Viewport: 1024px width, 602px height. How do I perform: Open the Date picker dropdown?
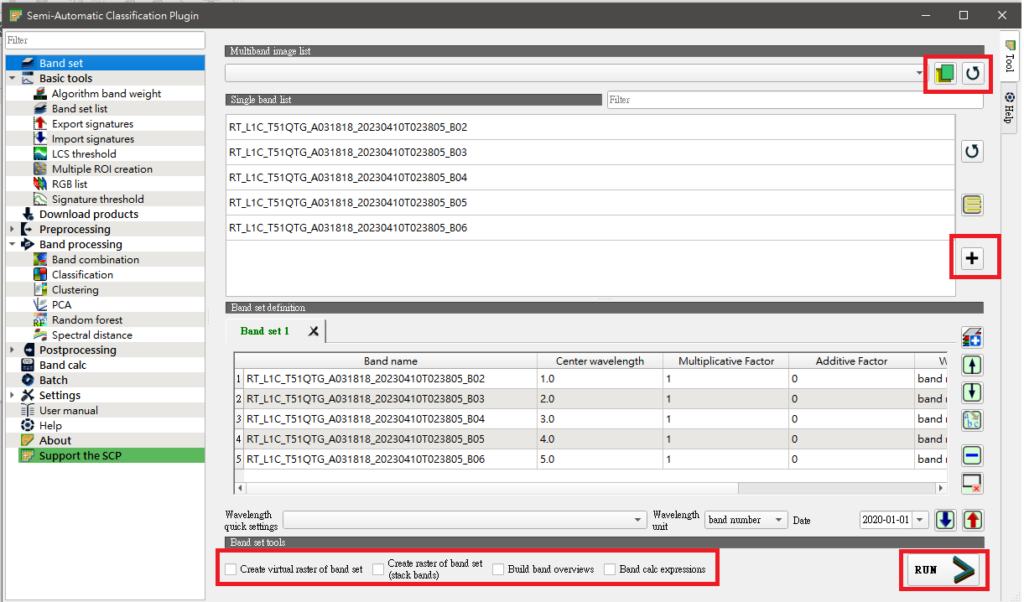coord(920,520)
